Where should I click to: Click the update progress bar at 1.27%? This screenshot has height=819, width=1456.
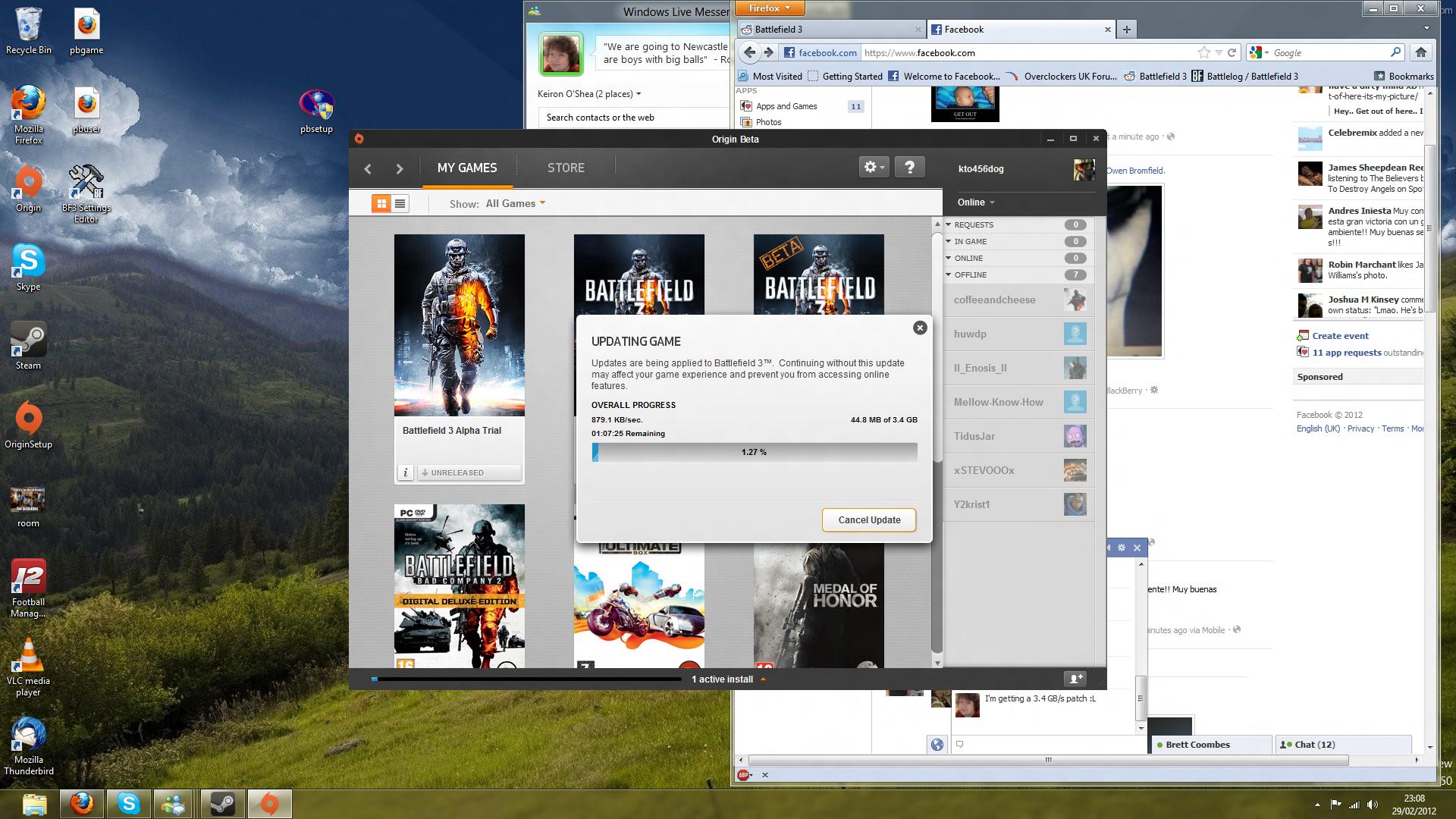[755, 452]
